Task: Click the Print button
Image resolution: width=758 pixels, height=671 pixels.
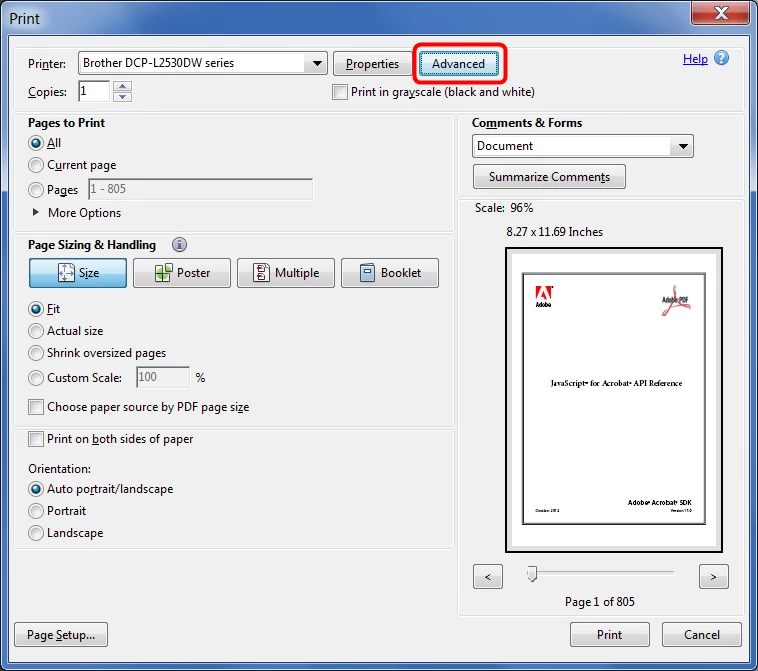Action: [610, 635]
